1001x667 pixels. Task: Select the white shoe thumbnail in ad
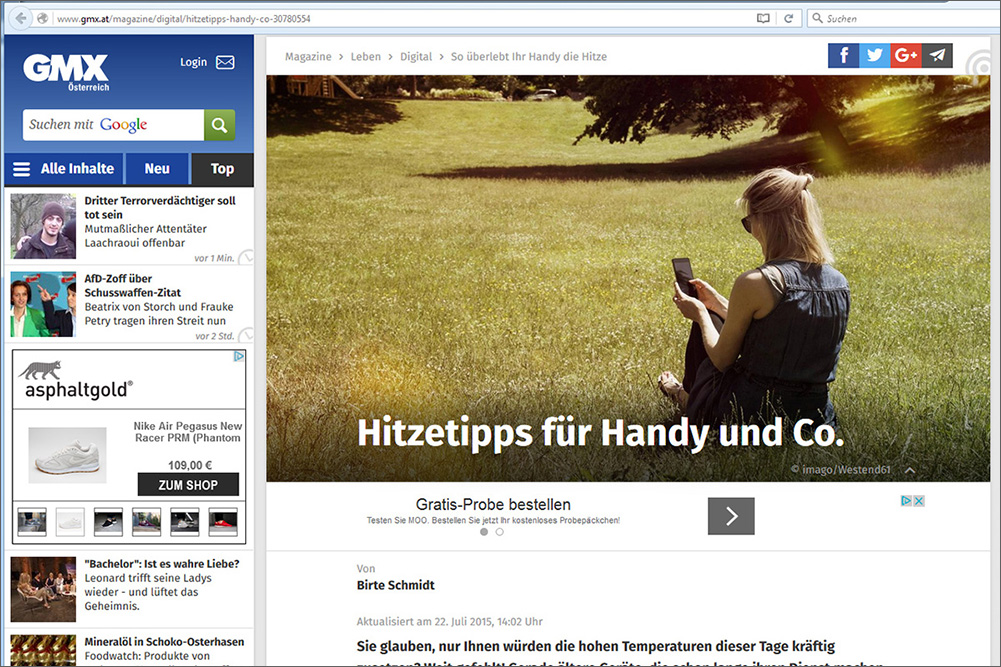pos(70,522)
